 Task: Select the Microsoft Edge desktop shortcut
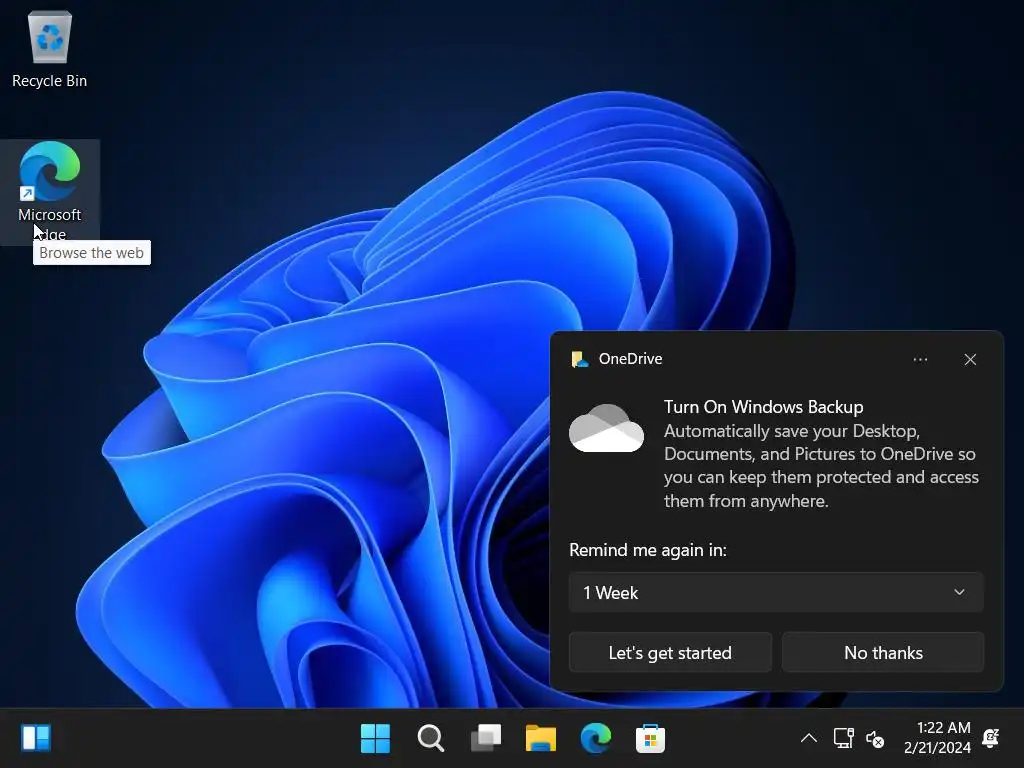(50, 191)
